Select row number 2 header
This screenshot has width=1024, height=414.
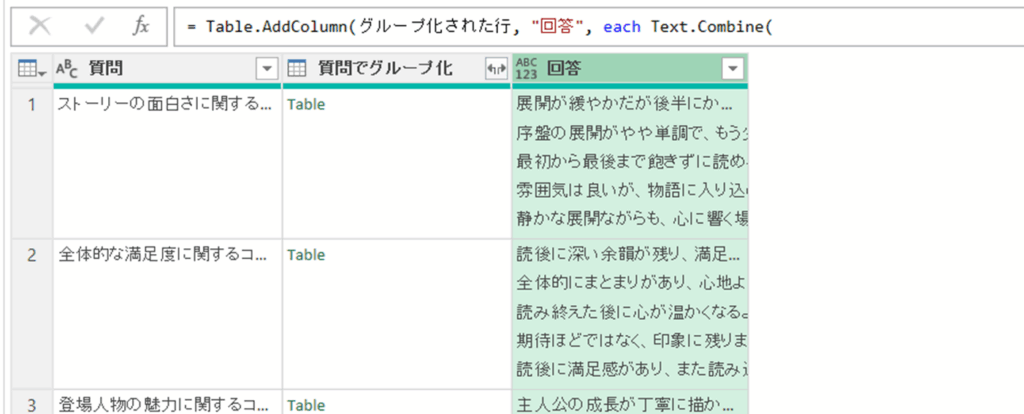tap(32, 255)
